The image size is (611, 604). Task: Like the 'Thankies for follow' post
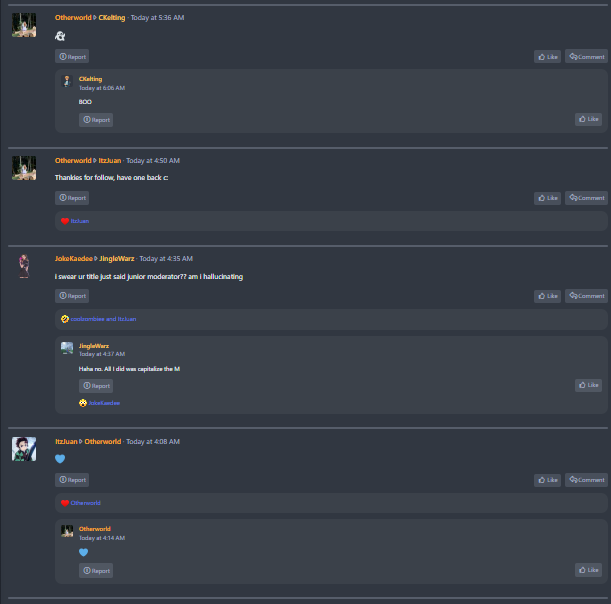[x=547, y=198]
